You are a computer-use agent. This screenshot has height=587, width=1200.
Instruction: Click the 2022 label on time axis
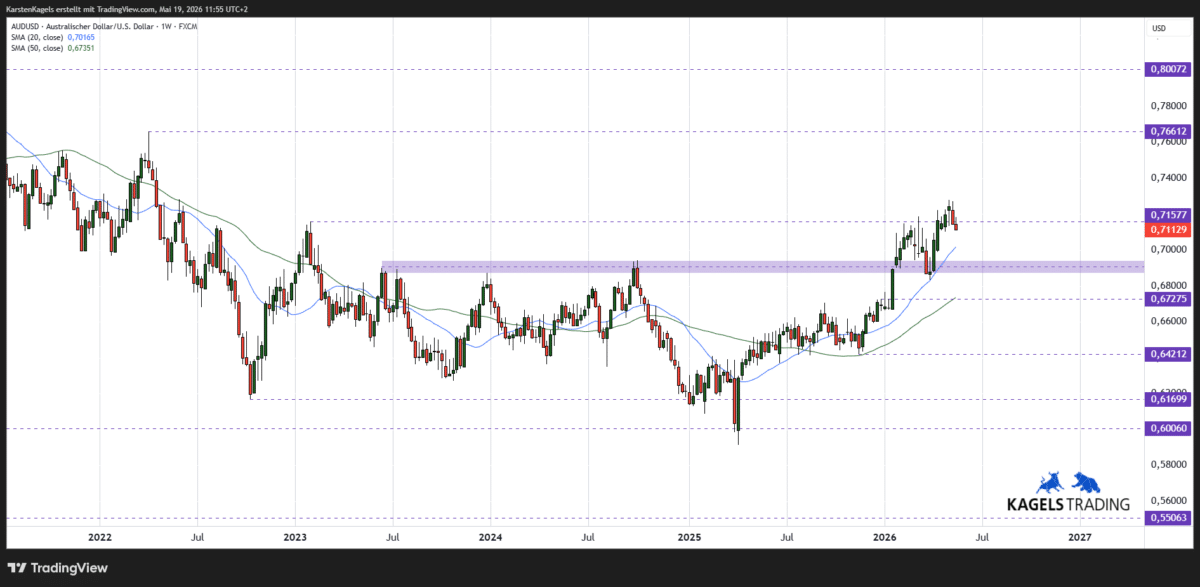99,538
